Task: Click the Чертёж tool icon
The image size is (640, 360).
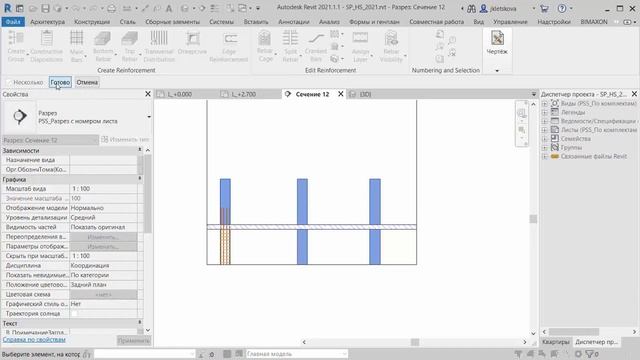Action: 497,38
